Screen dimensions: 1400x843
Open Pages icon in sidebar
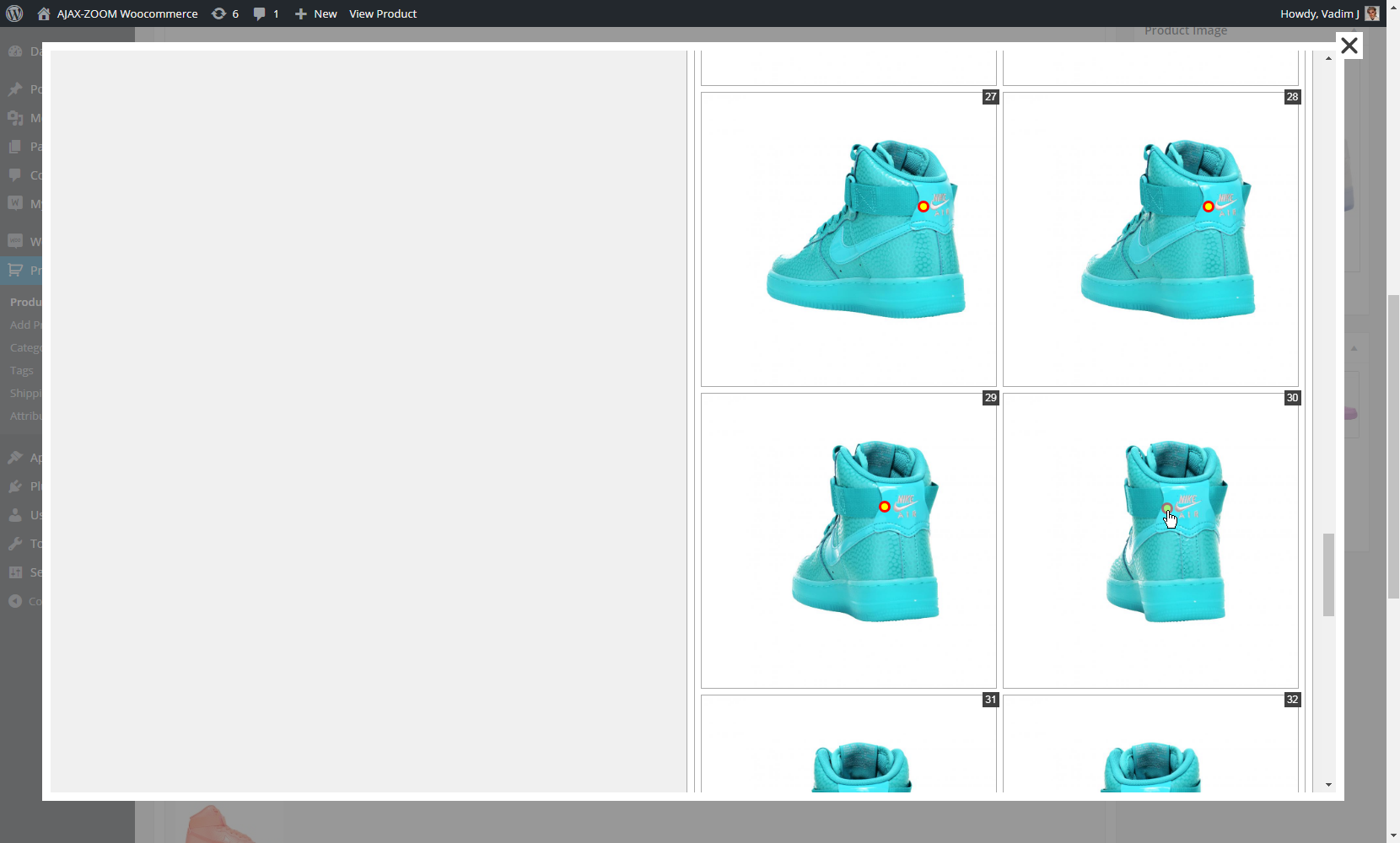point(15,146)
